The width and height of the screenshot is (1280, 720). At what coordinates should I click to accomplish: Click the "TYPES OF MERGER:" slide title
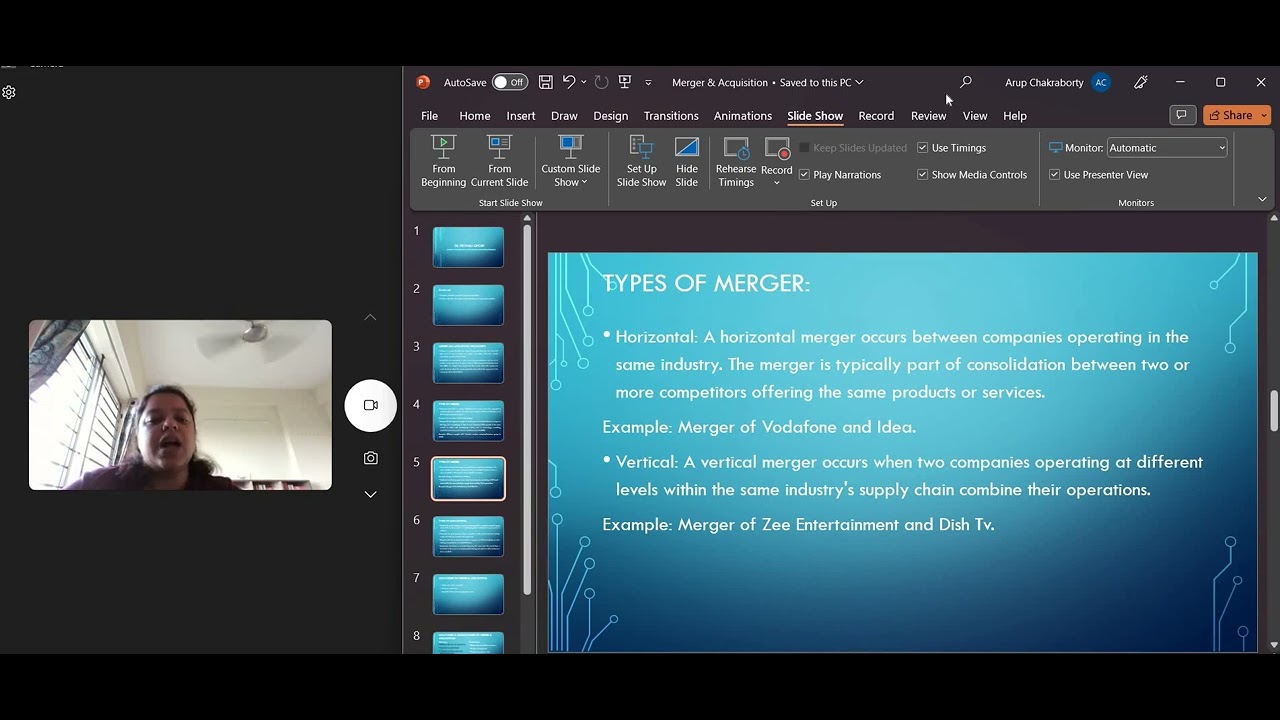706,284
